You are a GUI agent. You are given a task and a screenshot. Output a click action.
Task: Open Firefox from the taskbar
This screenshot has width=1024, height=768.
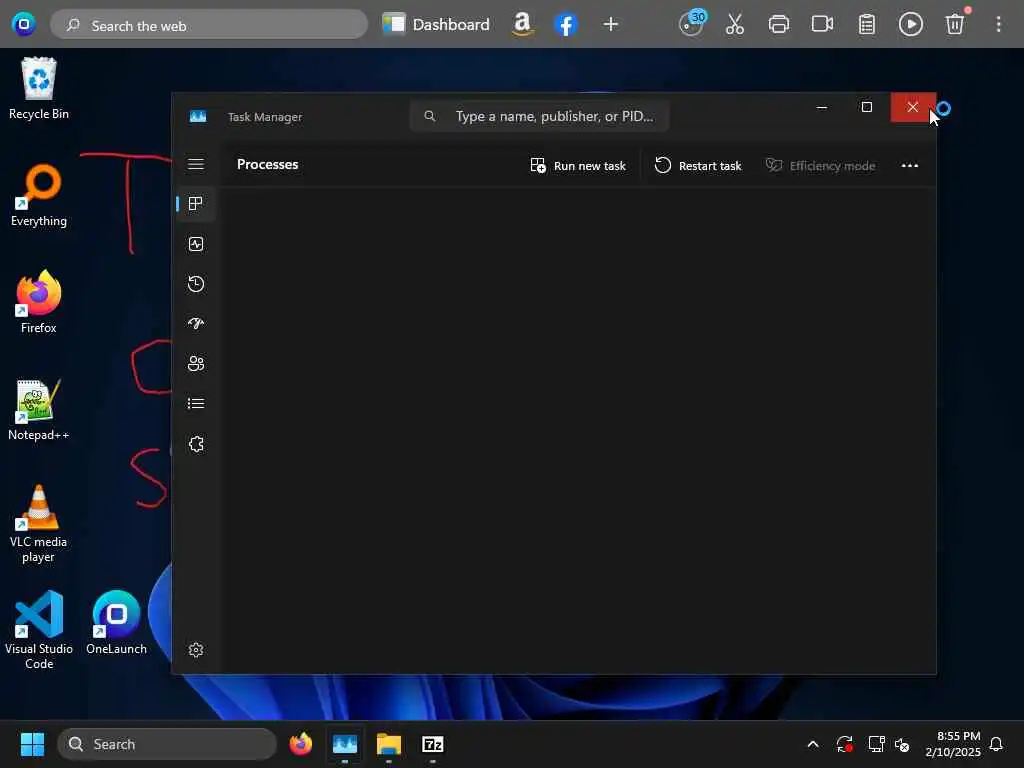pyautogui.click(x=301, y=744)
